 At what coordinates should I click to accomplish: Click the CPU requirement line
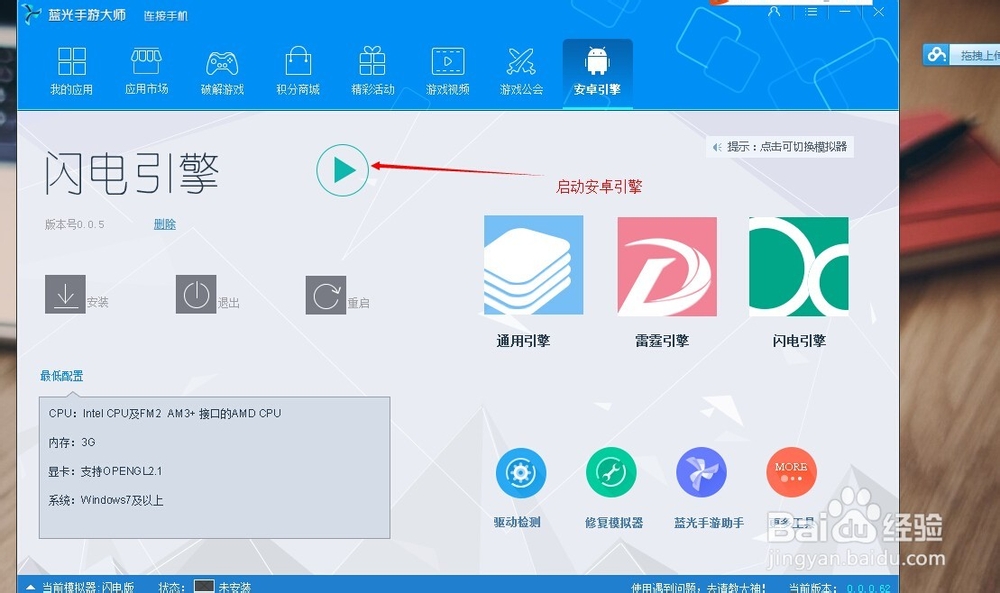pos(165,413)
